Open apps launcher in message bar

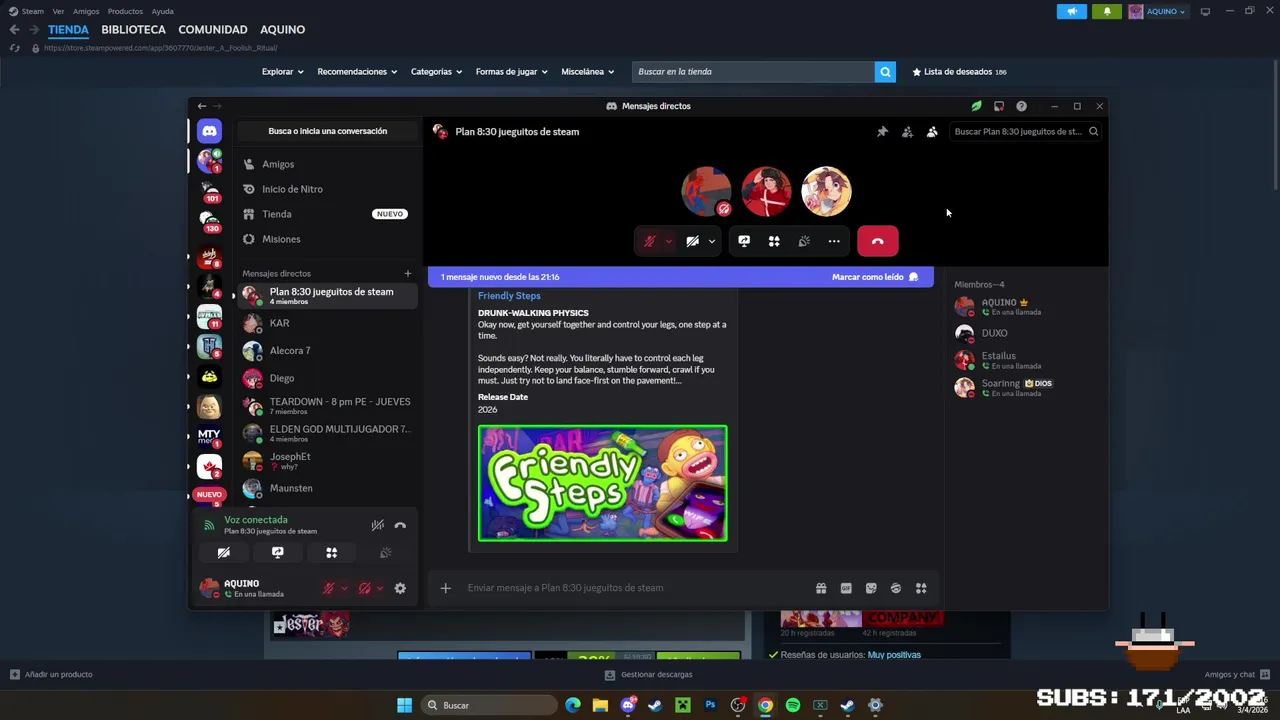point(921,588)
